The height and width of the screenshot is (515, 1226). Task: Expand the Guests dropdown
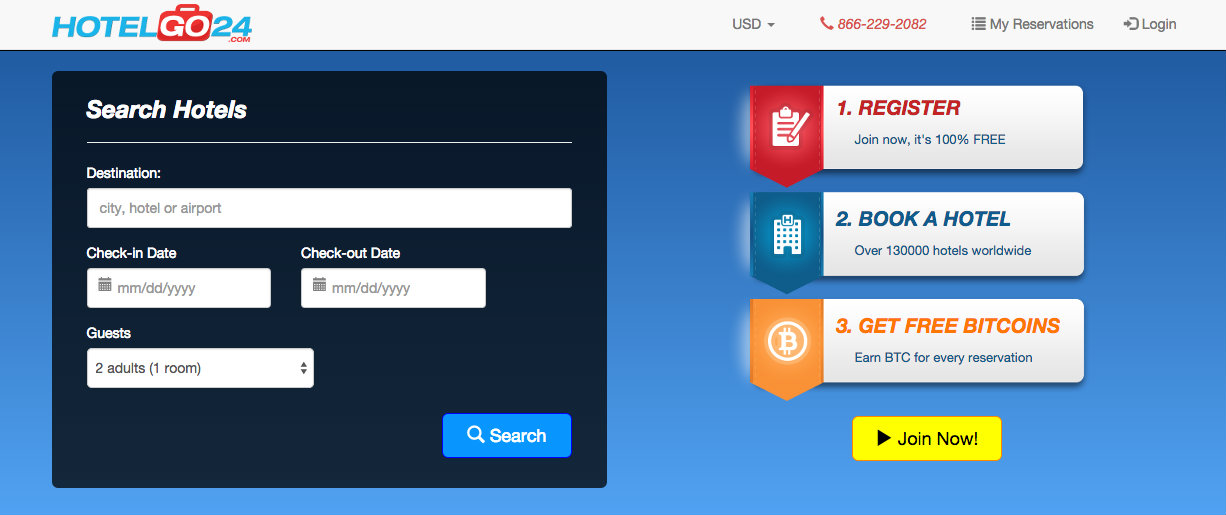coord(200,368)
